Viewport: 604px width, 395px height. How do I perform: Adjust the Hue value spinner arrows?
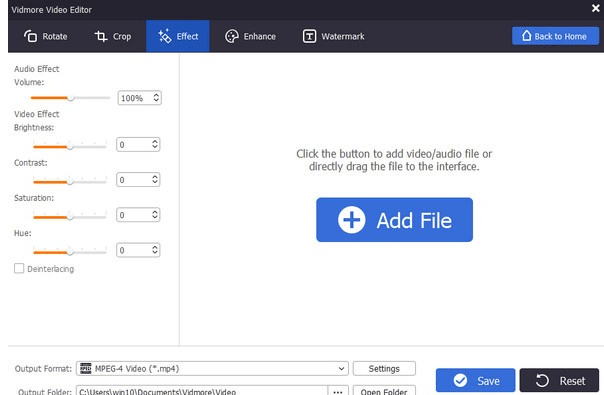pyautogui.click(x=154, y=250)
